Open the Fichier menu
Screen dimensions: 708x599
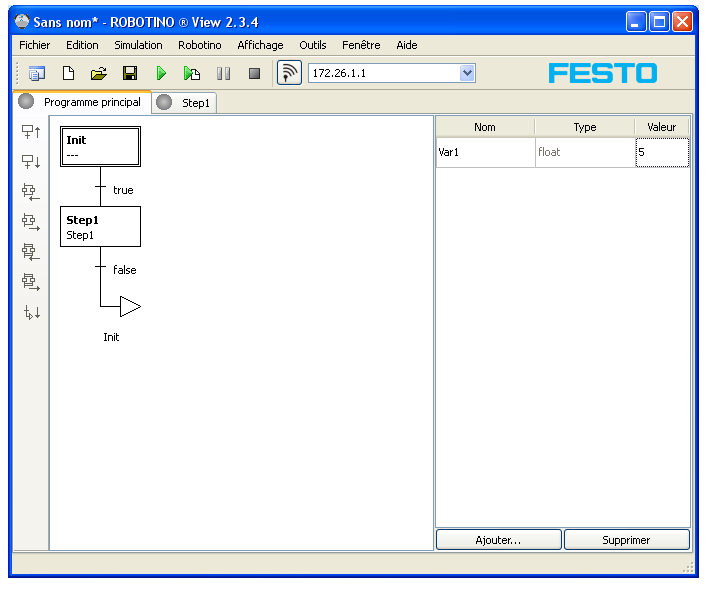34,45
